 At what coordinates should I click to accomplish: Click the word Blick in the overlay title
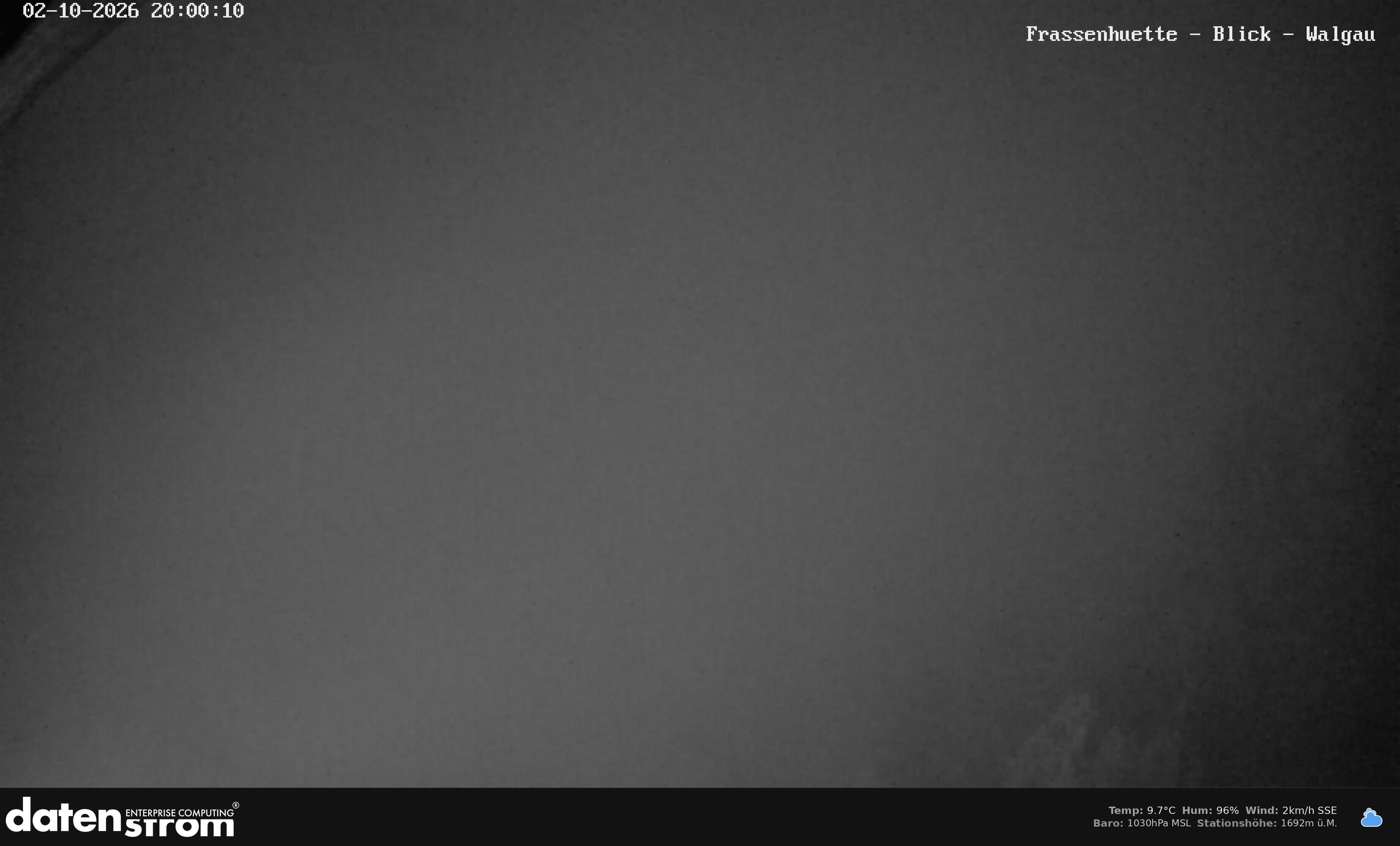click(x=1241, y=34)
